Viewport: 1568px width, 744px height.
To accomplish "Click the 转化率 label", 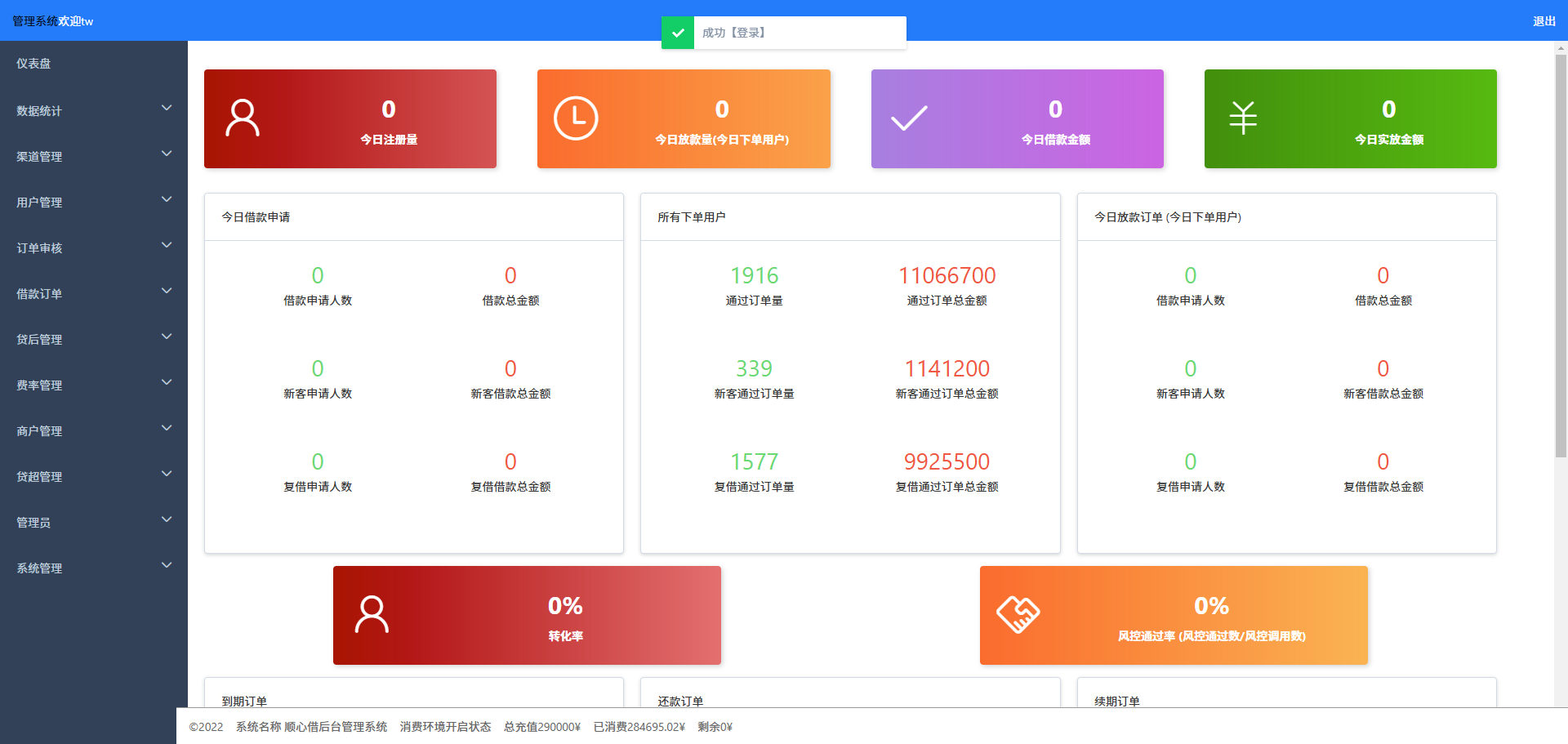I will (x=565, y=636).
